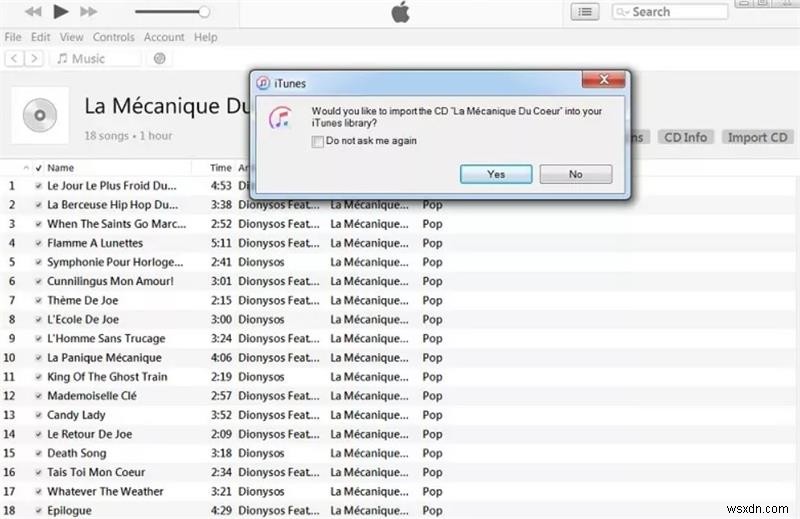
Task: Open the Edit menu
Action: click(40, 37)
